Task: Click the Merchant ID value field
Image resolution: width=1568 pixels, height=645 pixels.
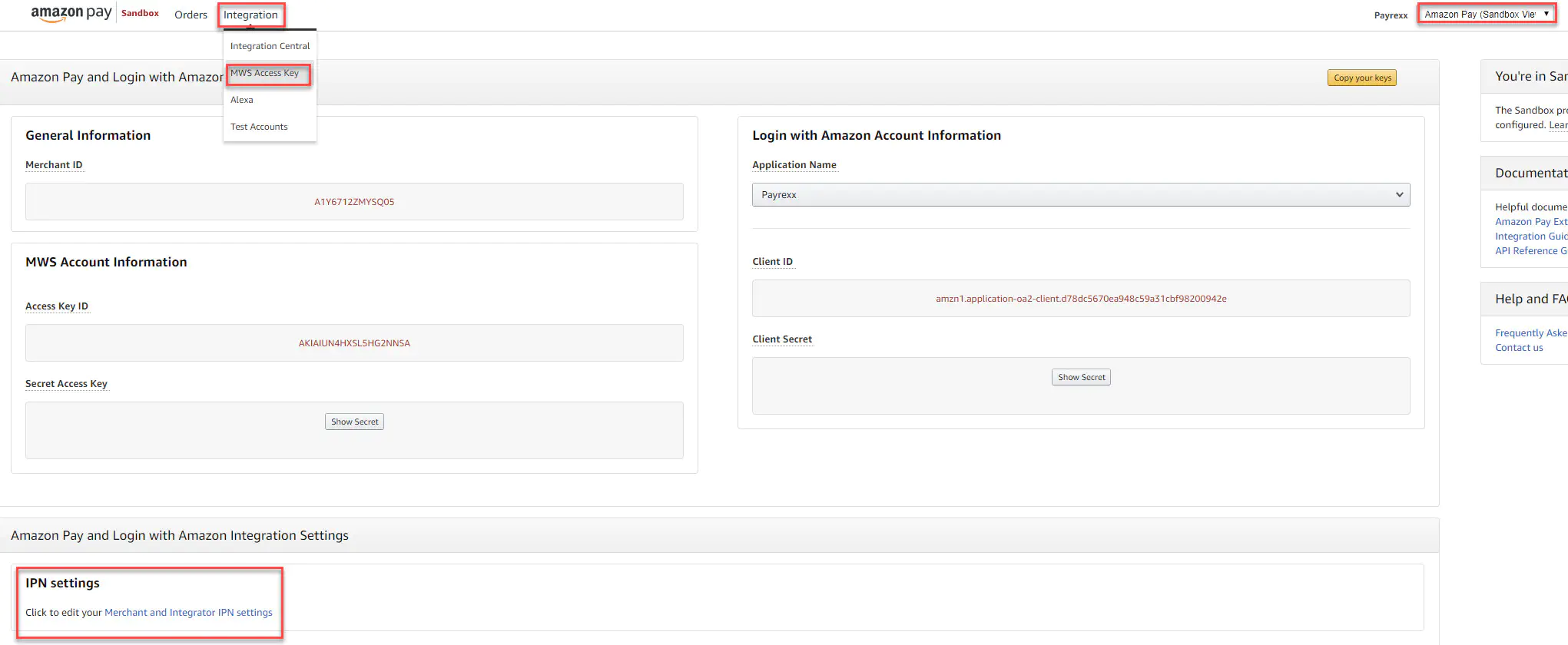Action: (x=354, y=202)
